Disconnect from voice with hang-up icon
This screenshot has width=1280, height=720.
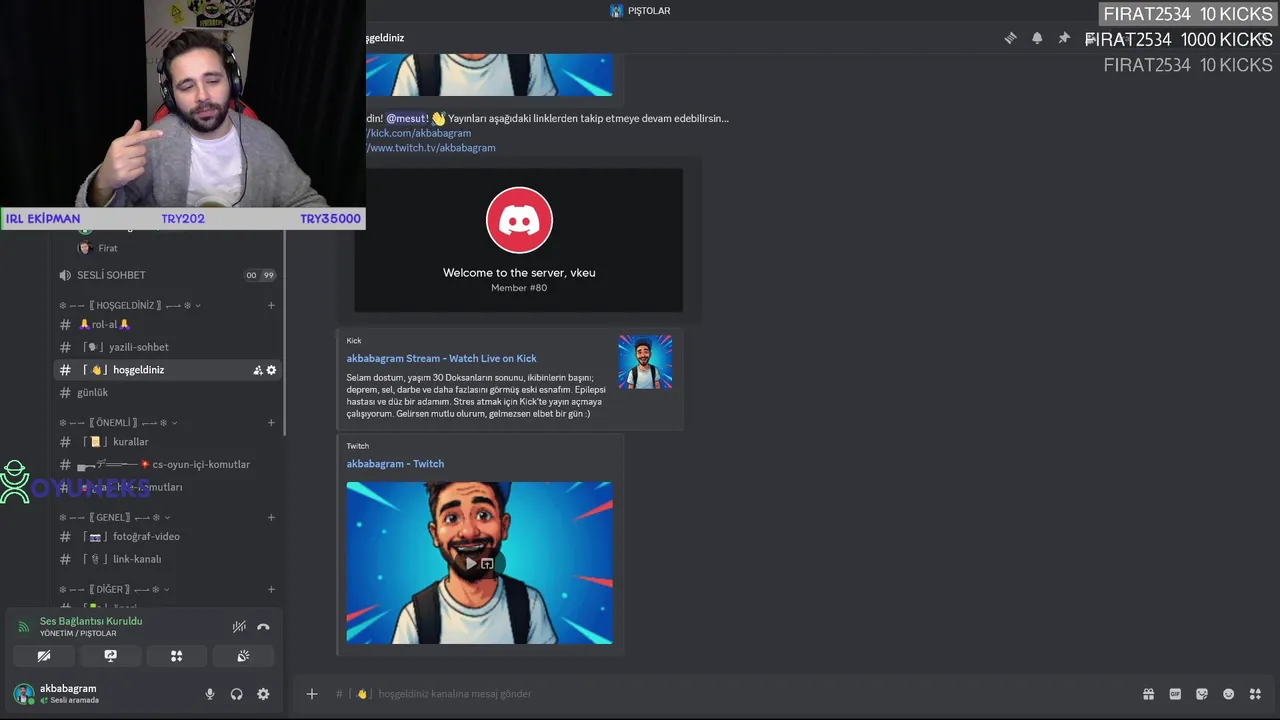tap(263, 627)
